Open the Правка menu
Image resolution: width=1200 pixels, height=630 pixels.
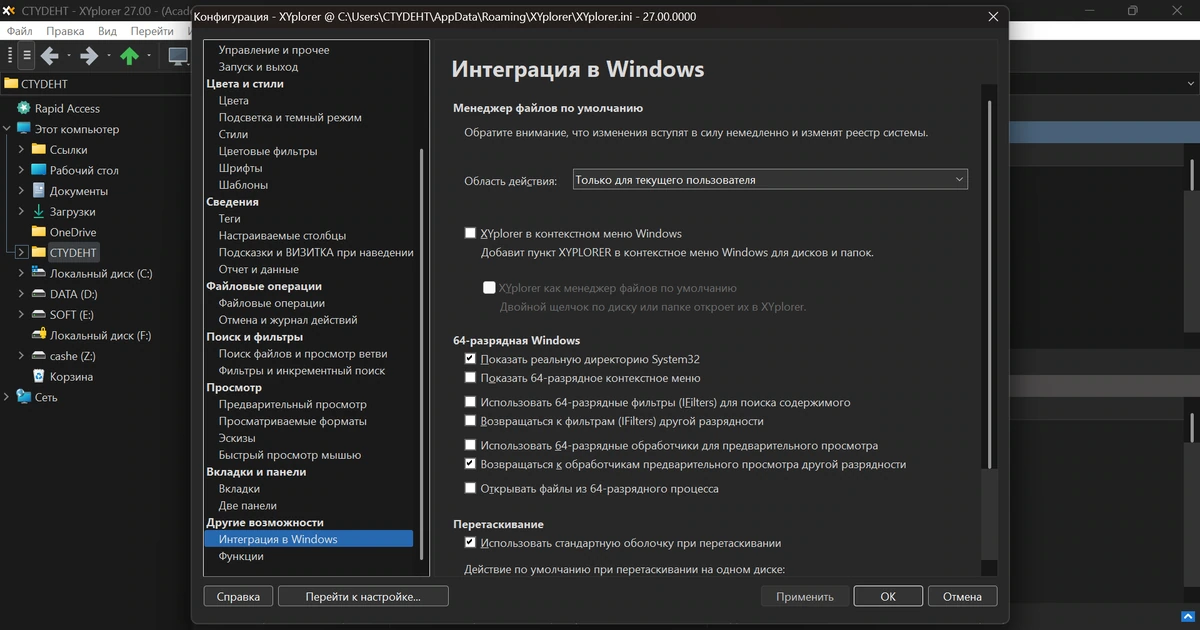tap(65, 32)
